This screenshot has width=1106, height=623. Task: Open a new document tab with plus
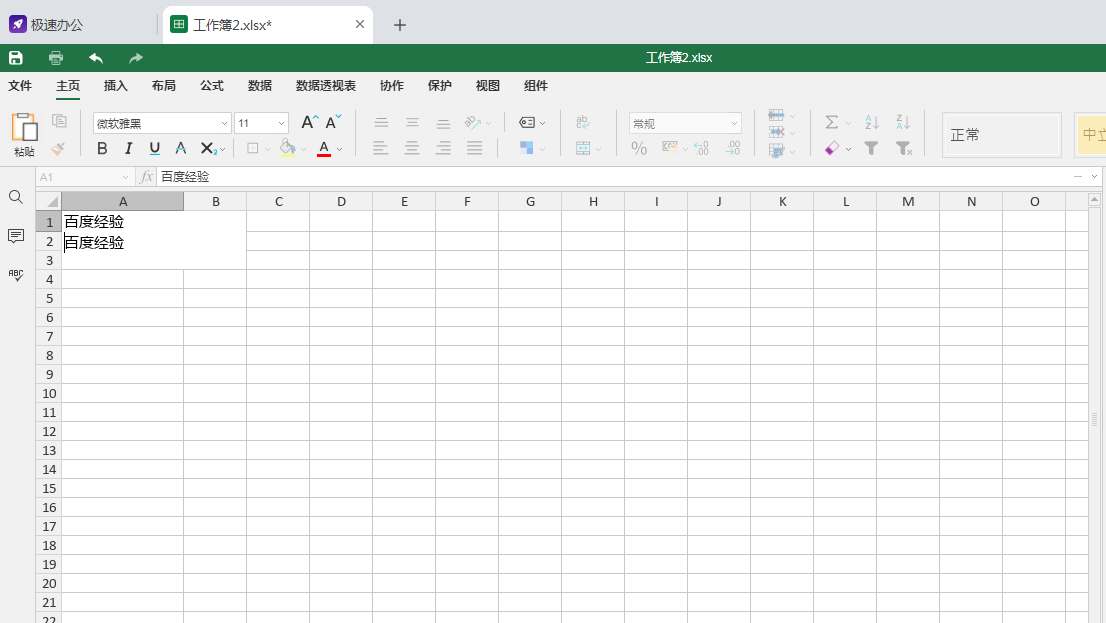pyautogui.click(x=399, y=25)
